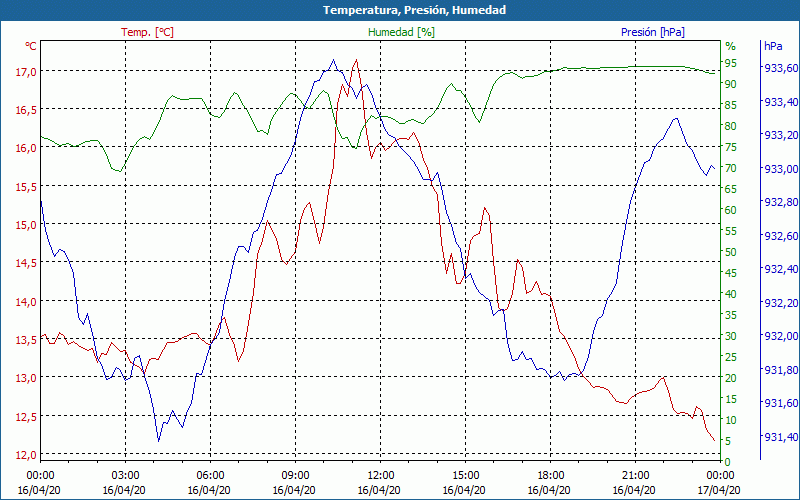
Task: Click the '50' humidity axis value
Action: 731,252
